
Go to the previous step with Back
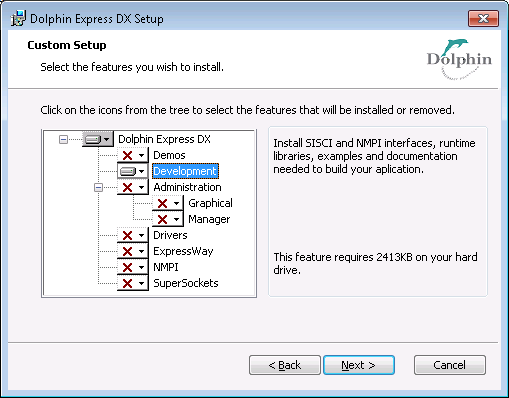285,365
